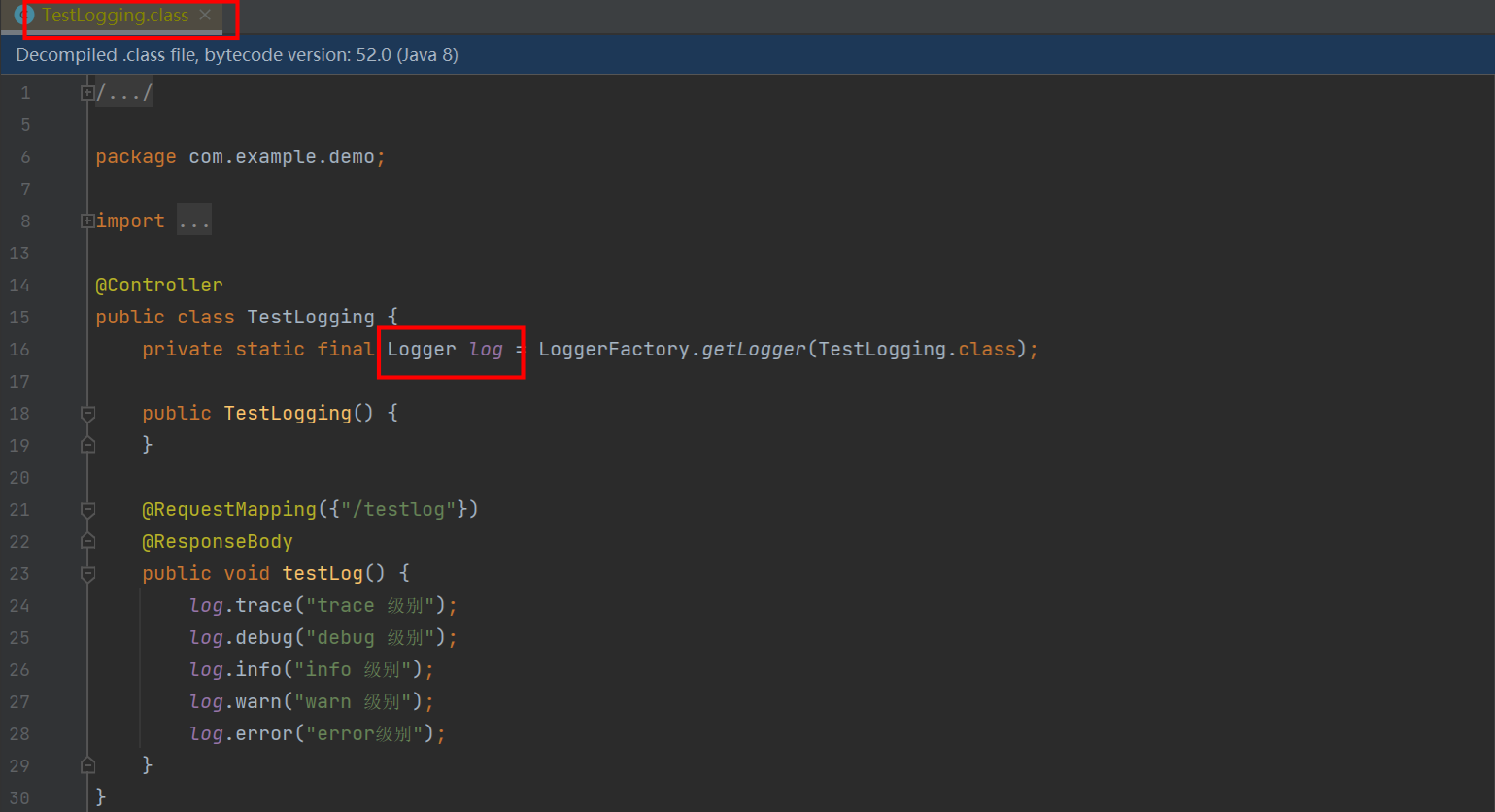Collapse the @RequestMapping annotation fold on line 21
Image resolution: width=1495 pixels, height=812 pixels.
click(x=87, y=510)
